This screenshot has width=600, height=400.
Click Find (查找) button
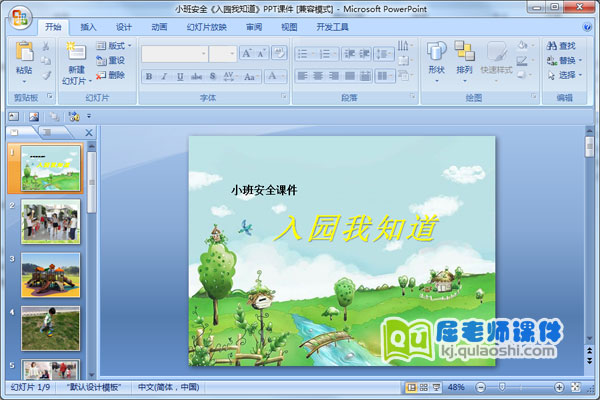tap(561, 46)
